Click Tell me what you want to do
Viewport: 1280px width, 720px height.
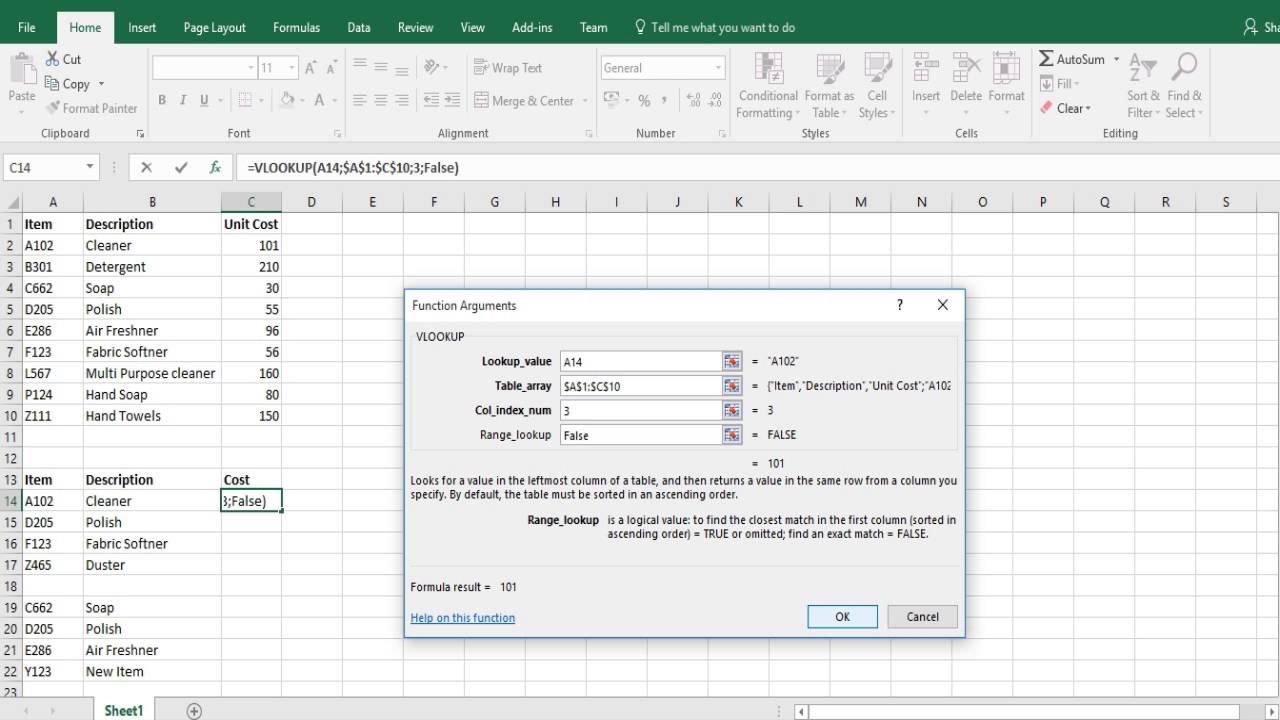pos(722,27)
